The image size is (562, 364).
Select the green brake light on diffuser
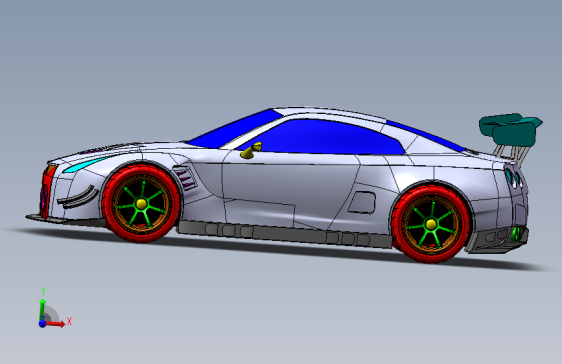click(x=515, y=234)
